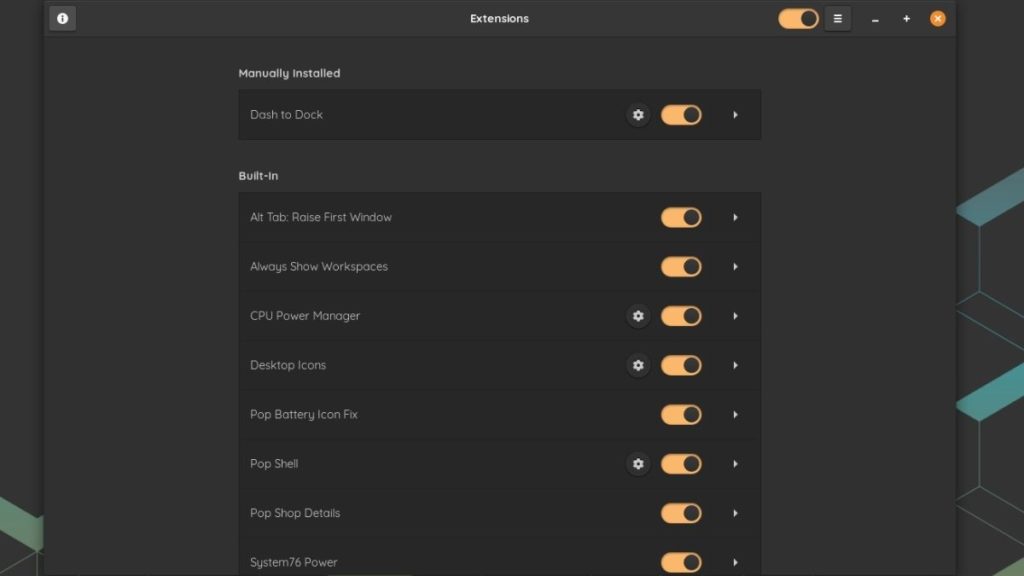Expand the Dash to Dock row details
Image resolution: width=1024 pixels, height=576 pixels.
pos(735,114)
